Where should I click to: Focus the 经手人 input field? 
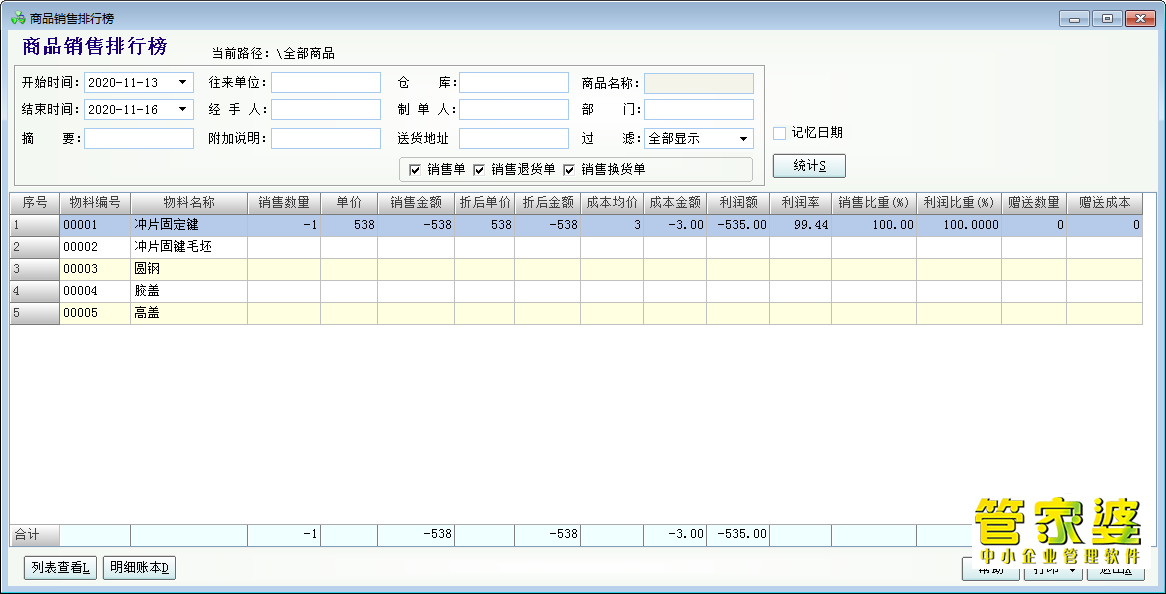point(326,110)
